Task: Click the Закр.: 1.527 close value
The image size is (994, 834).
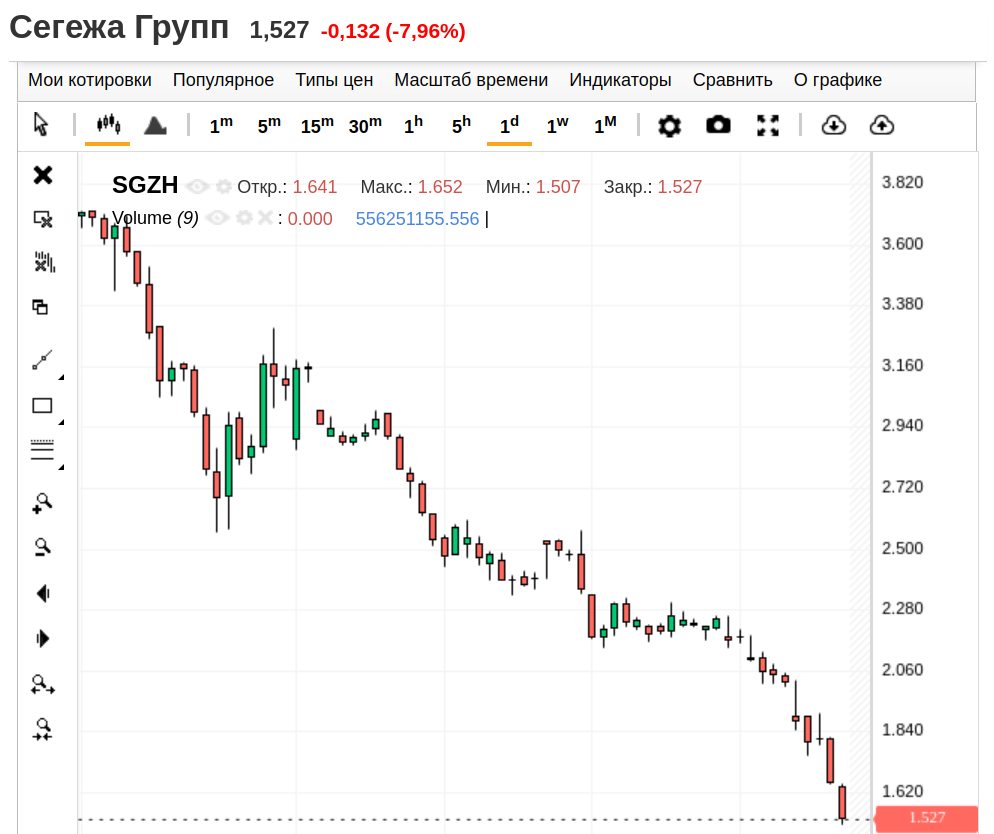Action: [653, 187]
